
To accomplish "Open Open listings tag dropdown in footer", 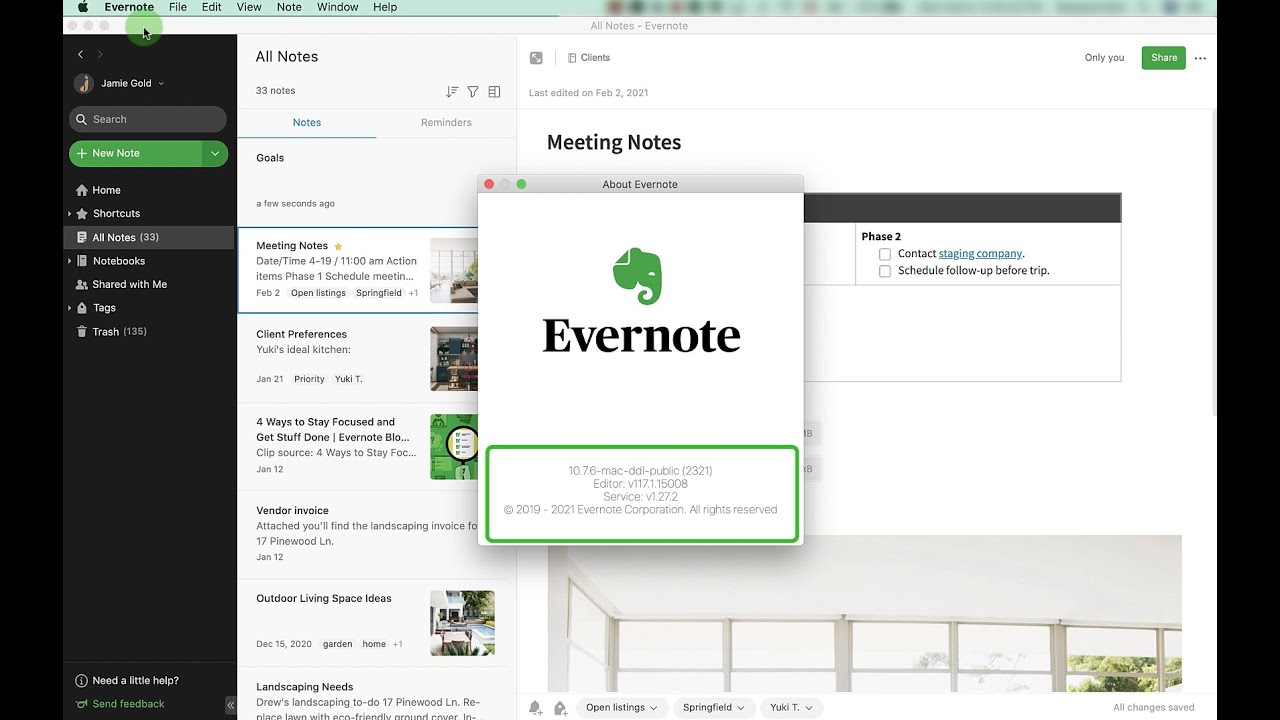I will pyautogui.click(x=621, y=707).
